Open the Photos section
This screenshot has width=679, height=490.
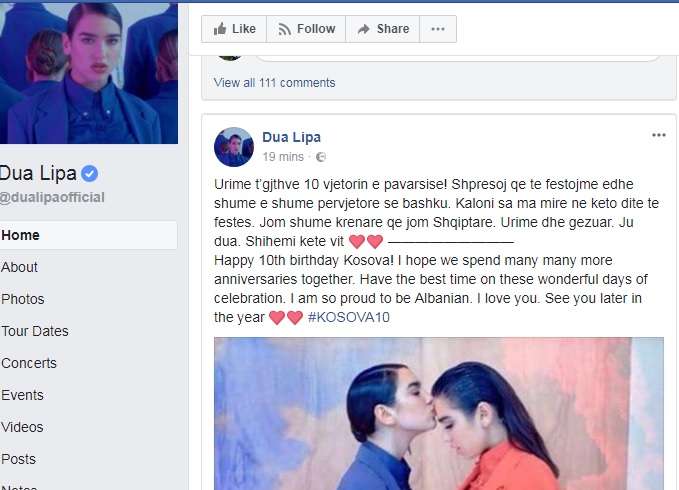(23, 299)
